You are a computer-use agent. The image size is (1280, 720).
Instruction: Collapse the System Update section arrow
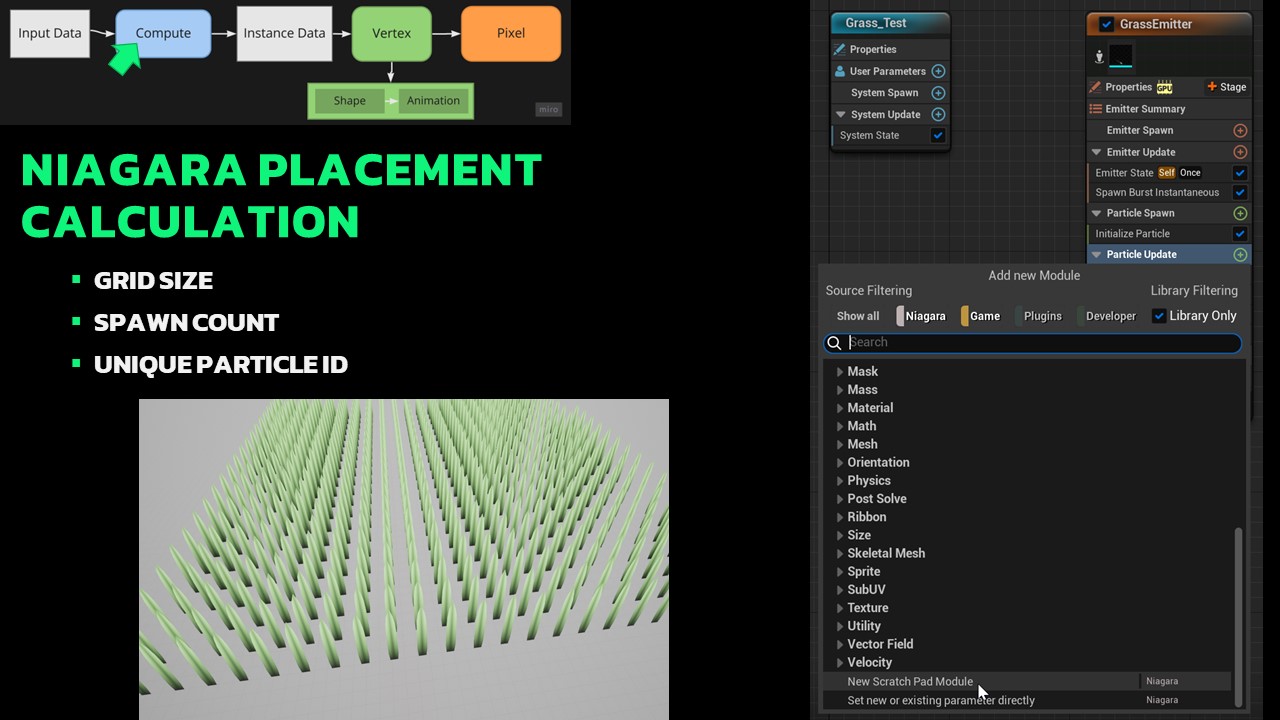pyautogui.click(x=840, y=115)
